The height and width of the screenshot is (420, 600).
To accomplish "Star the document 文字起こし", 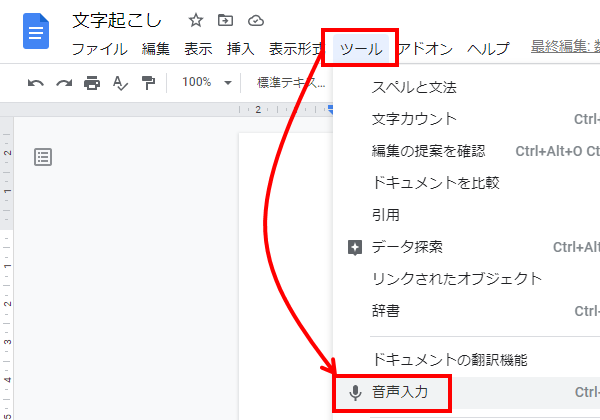I will point(196,20).
